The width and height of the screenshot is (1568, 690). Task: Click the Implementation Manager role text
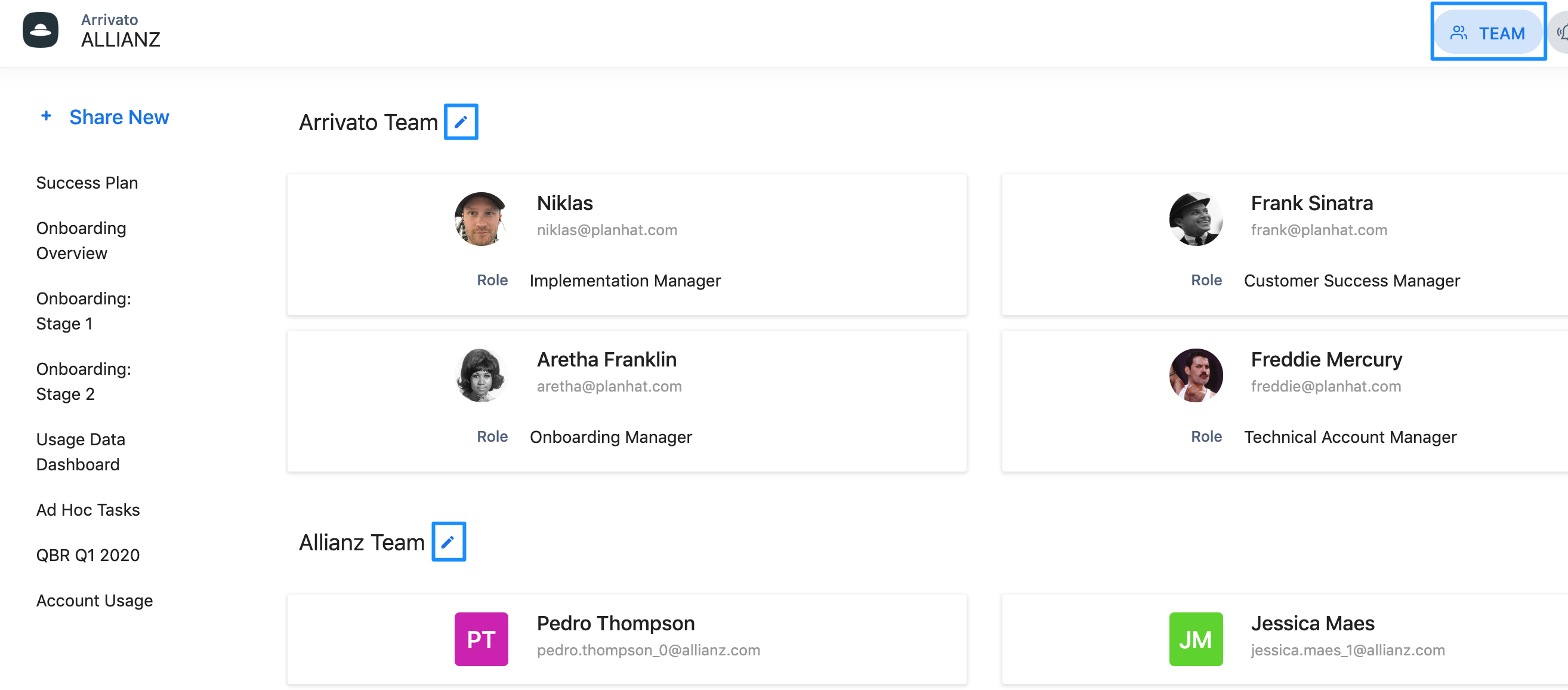[x=625, y=281]
